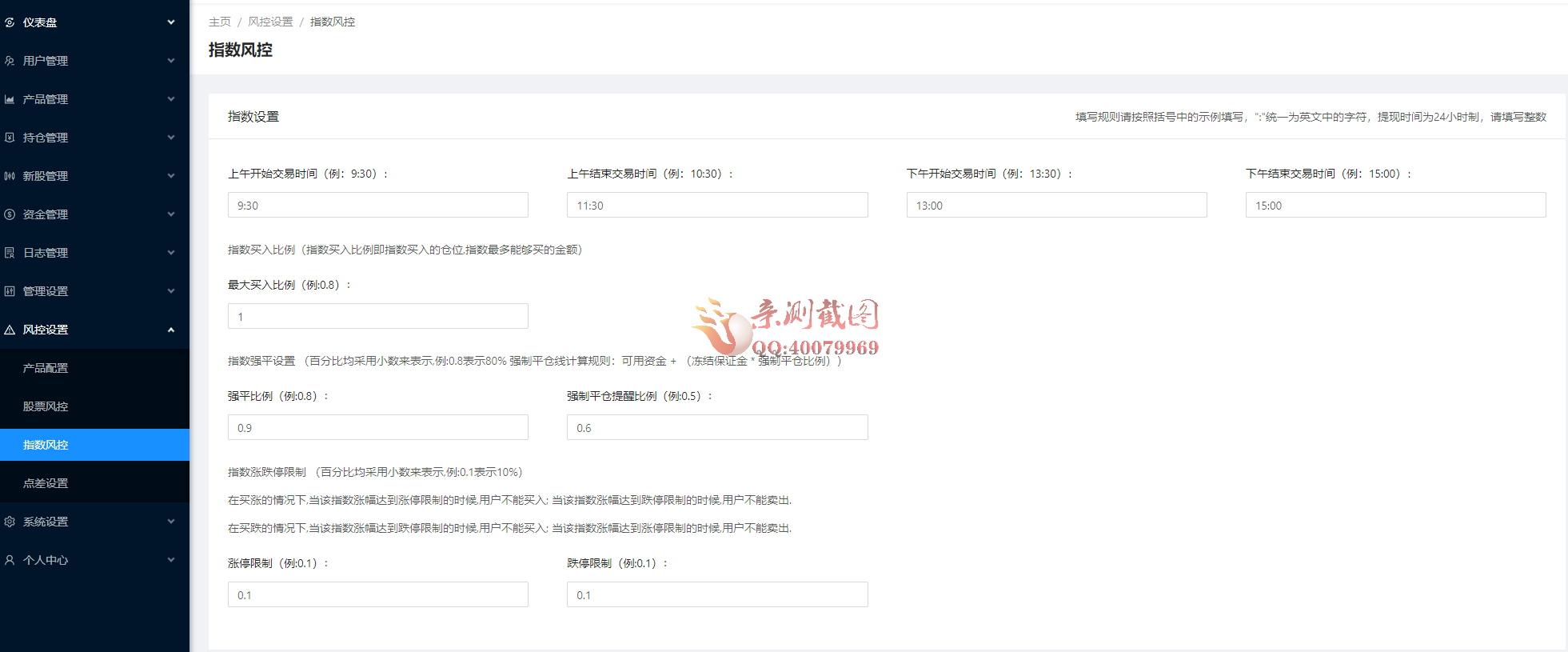This screenshot has height=652, width=1568.
Task: Expand the 资金管理 menu chevron
Action: point(171,214)
